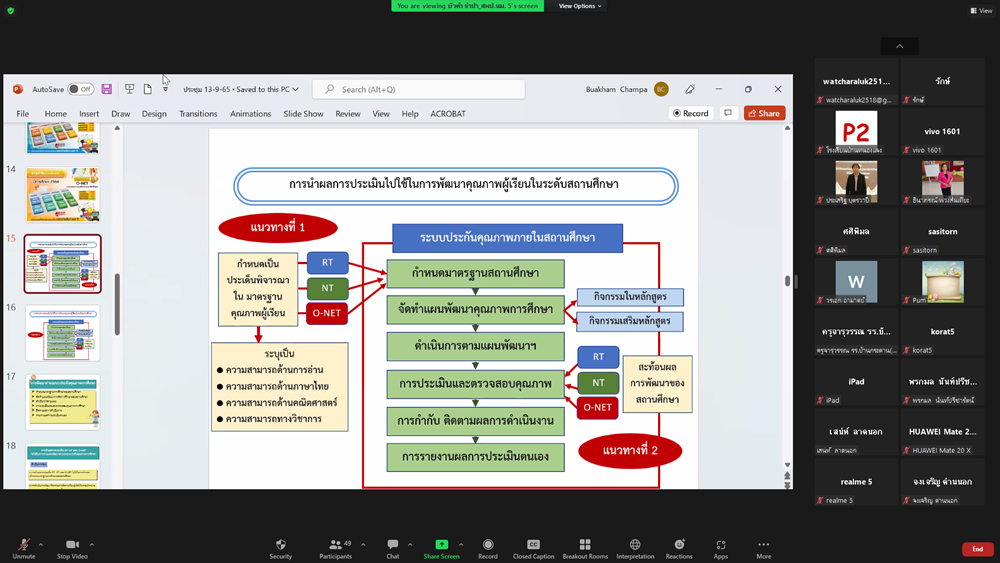Open the Insert ribbon tab
Image resolution: width=1000 pixels, height=563 pixels.
(x=89, y=113)
